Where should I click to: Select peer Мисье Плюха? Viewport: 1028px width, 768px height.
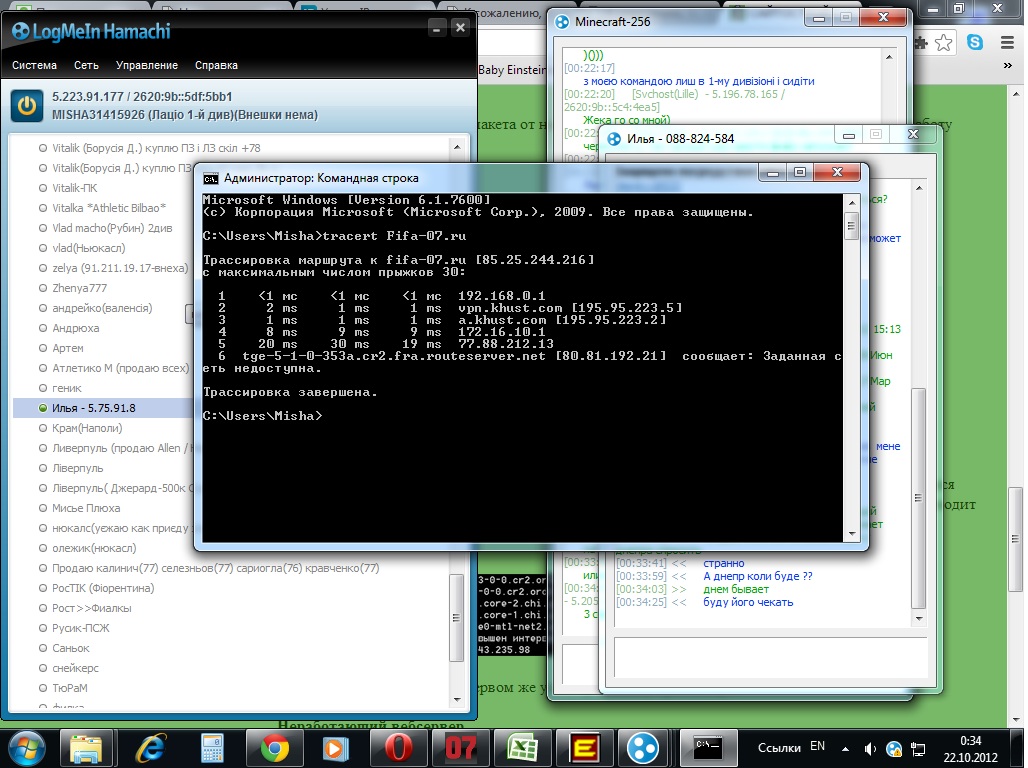pyautogui.click(x=86, y=508)
